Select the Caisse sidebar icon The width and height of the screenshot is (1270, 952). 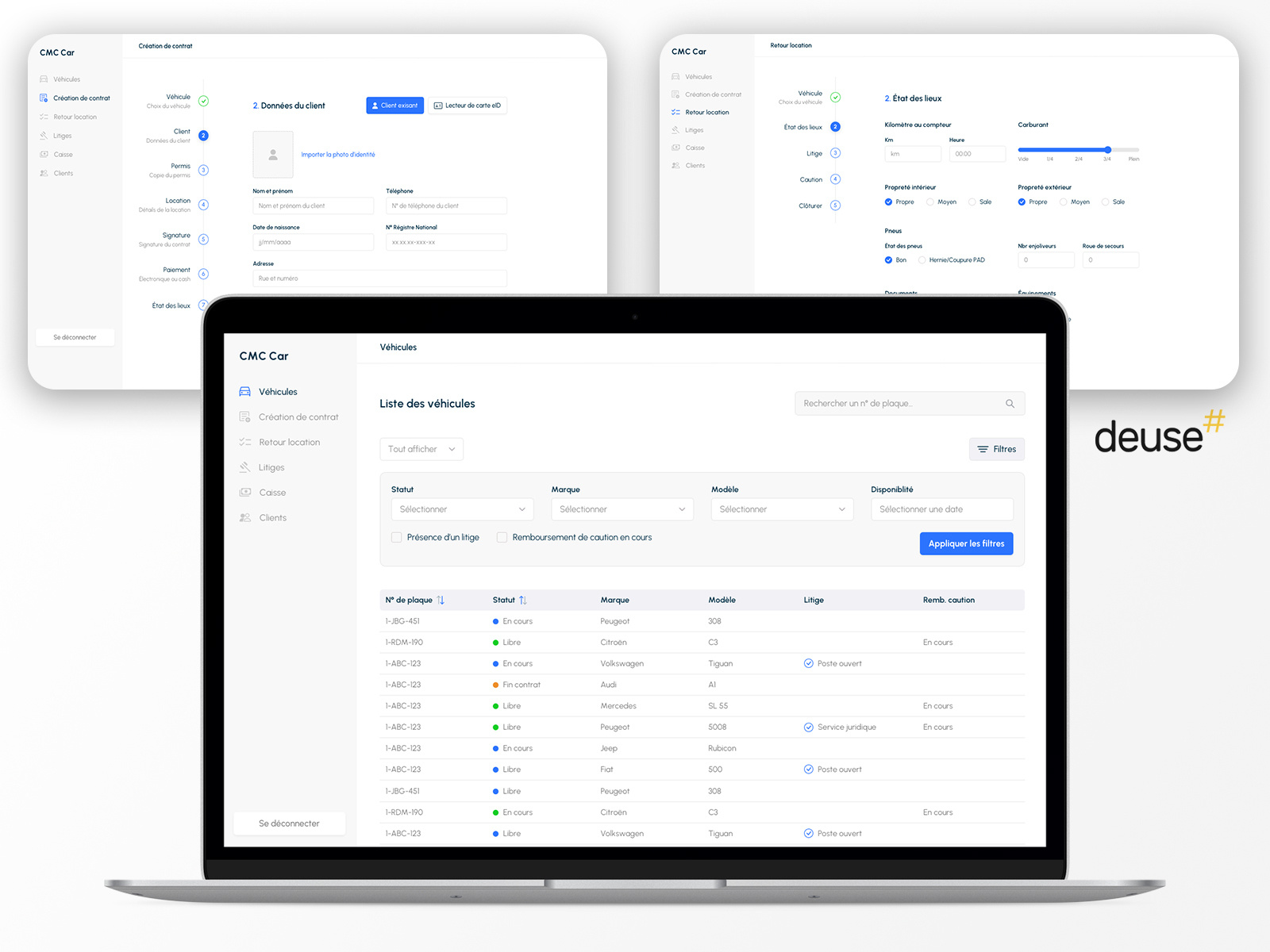point(246,493)
